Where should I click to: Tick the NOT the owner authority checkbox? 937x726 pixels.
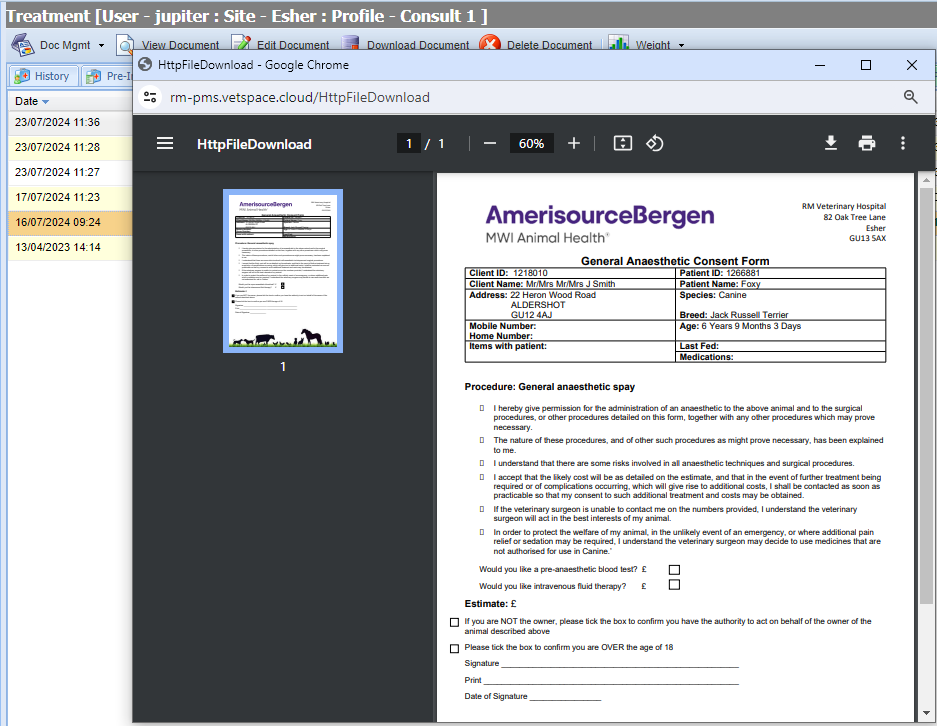point(454,623)
